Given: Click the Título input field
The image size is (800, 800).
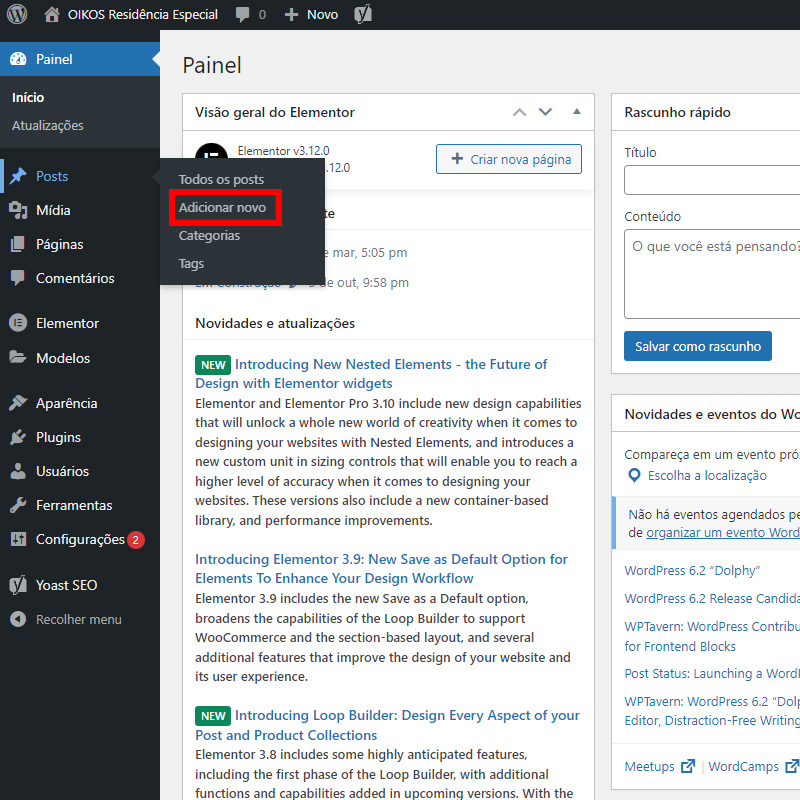Looking at the screenshot, I should pyautogui.click(x=712, y=181).
